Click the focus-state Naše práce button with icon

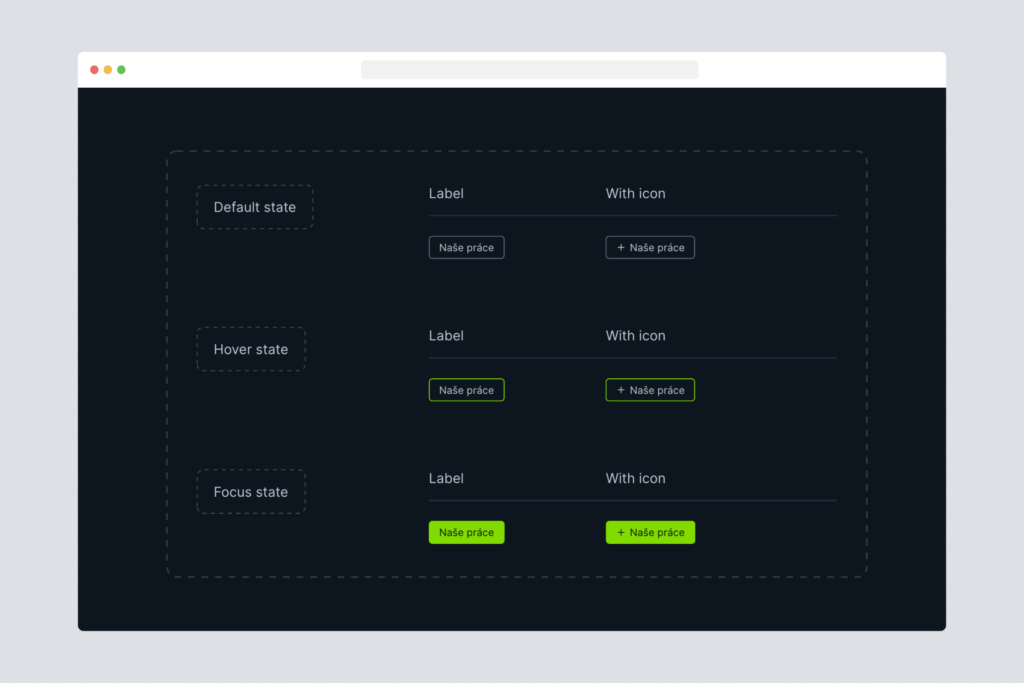point(650,533)
